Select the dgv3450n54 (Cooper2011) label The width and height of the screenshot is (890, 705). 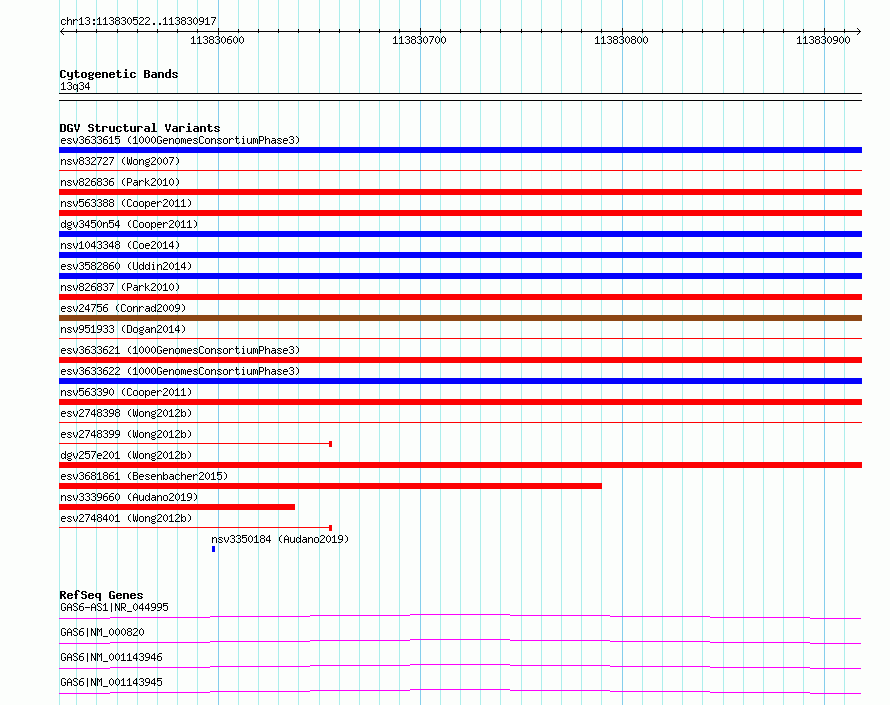click(x=129, y=224)
